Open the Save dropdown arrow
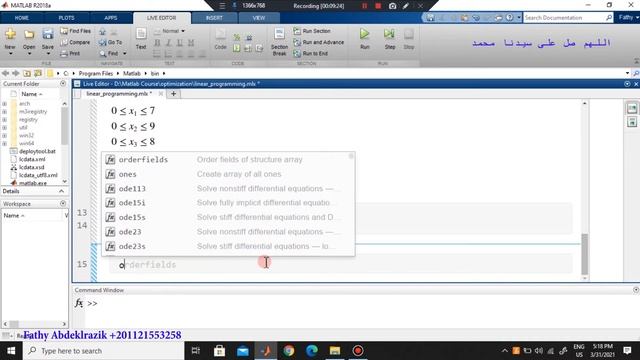The height and width of the screenshot is (360, 640). point(48,53)
